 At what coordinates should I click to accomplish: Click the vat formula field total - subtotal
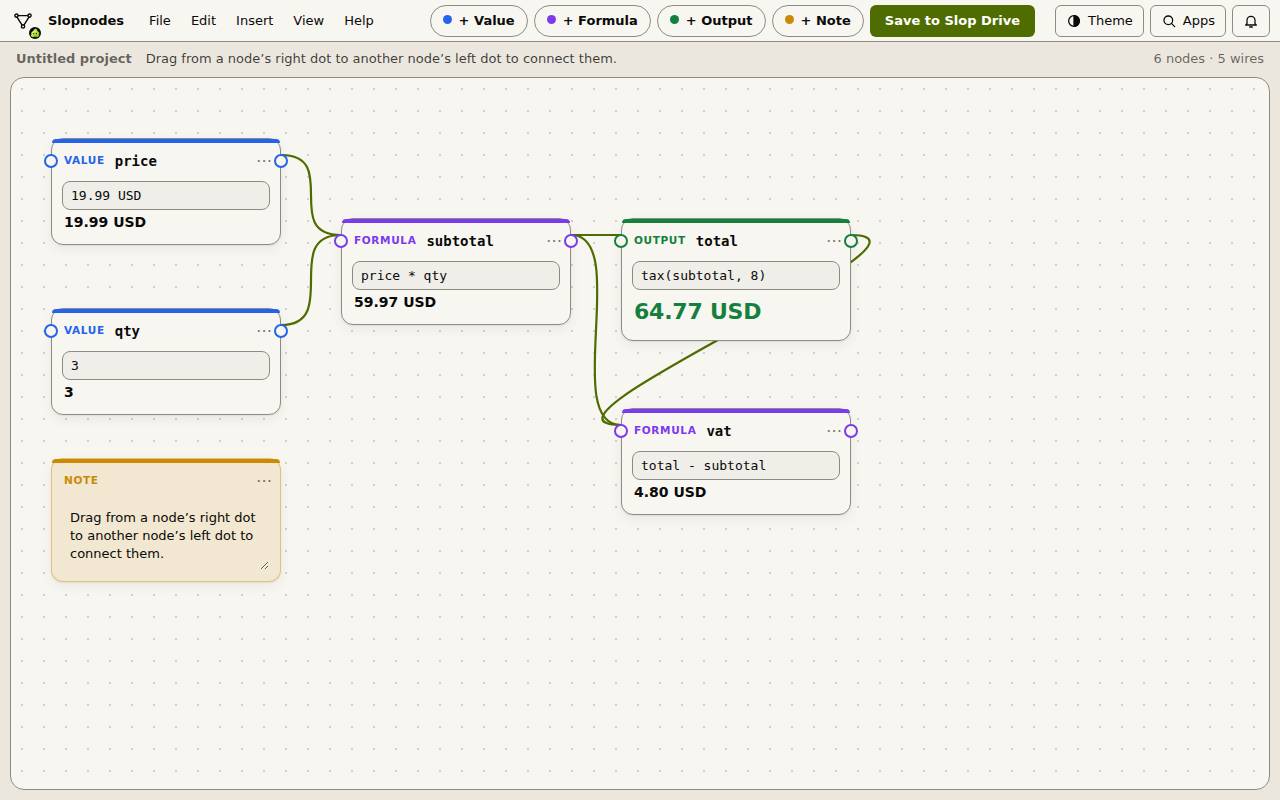click(x=736, y=466)
